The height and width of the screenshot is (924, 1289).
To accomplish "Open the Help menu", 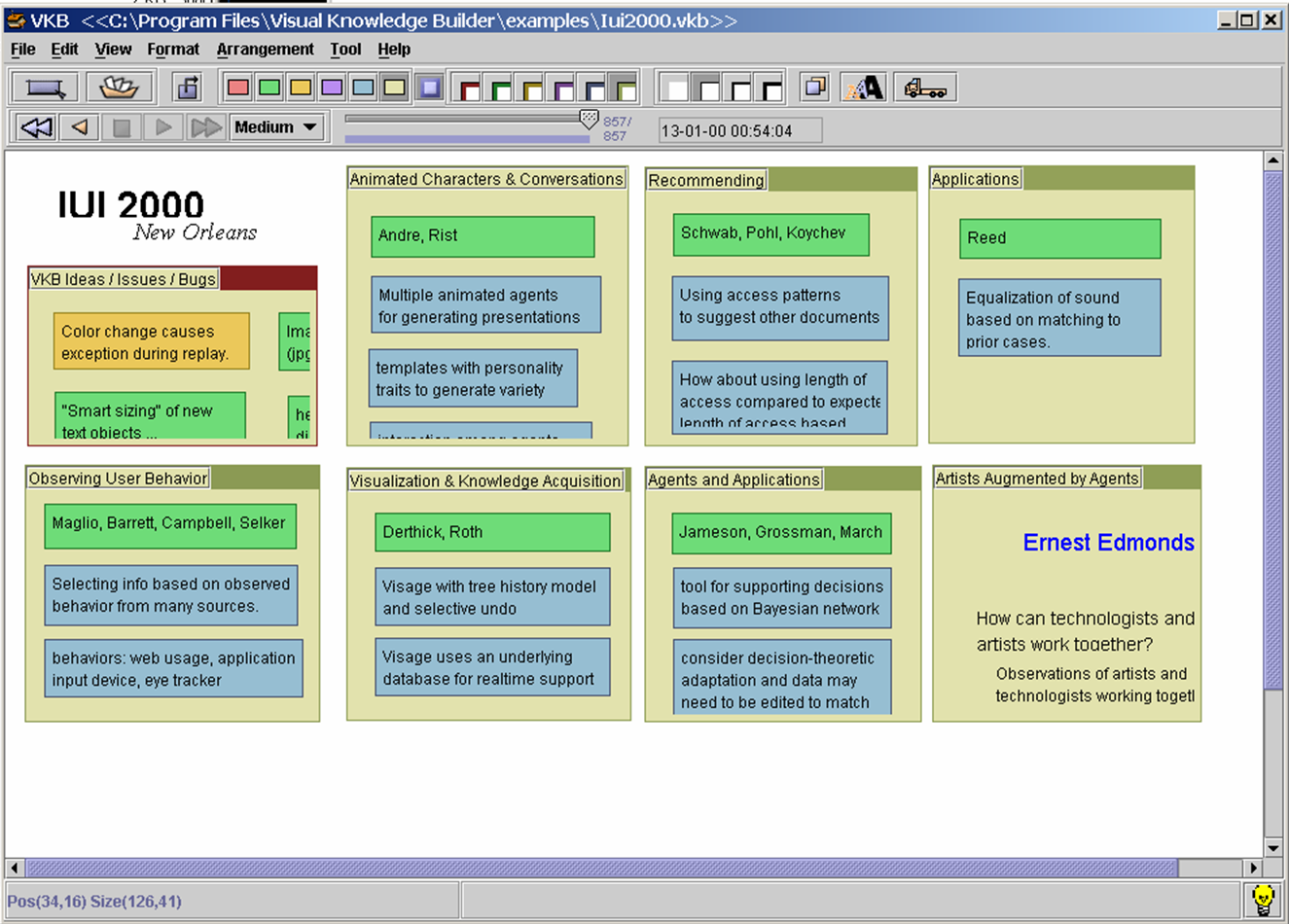I will [394, 49].
